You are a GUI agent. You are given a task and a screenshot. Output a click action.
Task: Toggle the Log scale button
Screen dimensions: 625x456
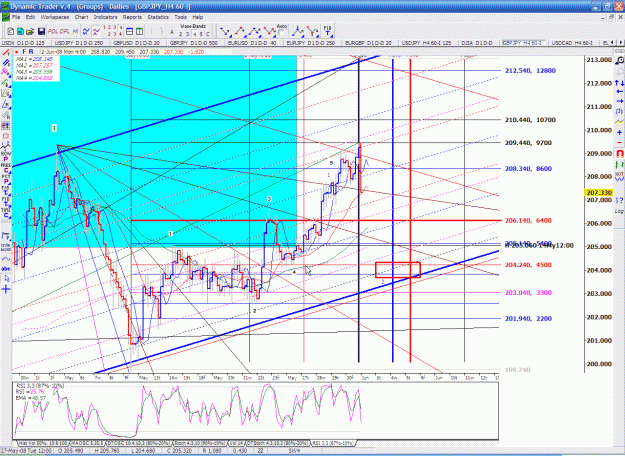tap(619, 211)
